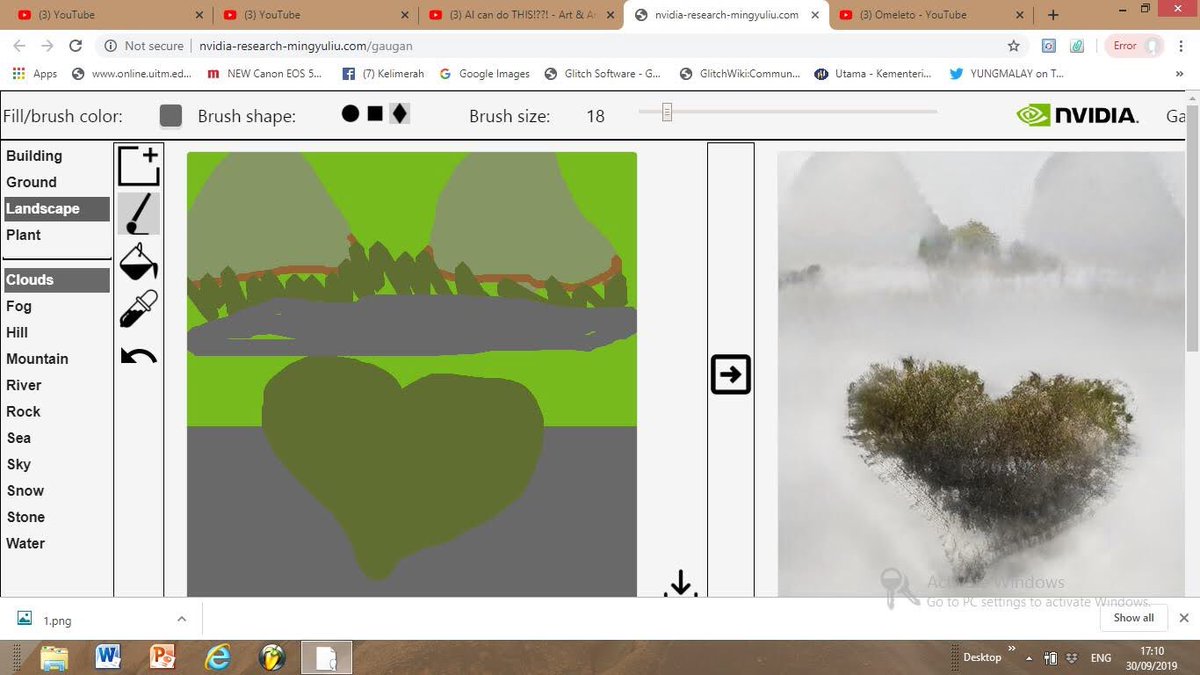
Task: Open a new browser tab
Action: (1053, 15)
